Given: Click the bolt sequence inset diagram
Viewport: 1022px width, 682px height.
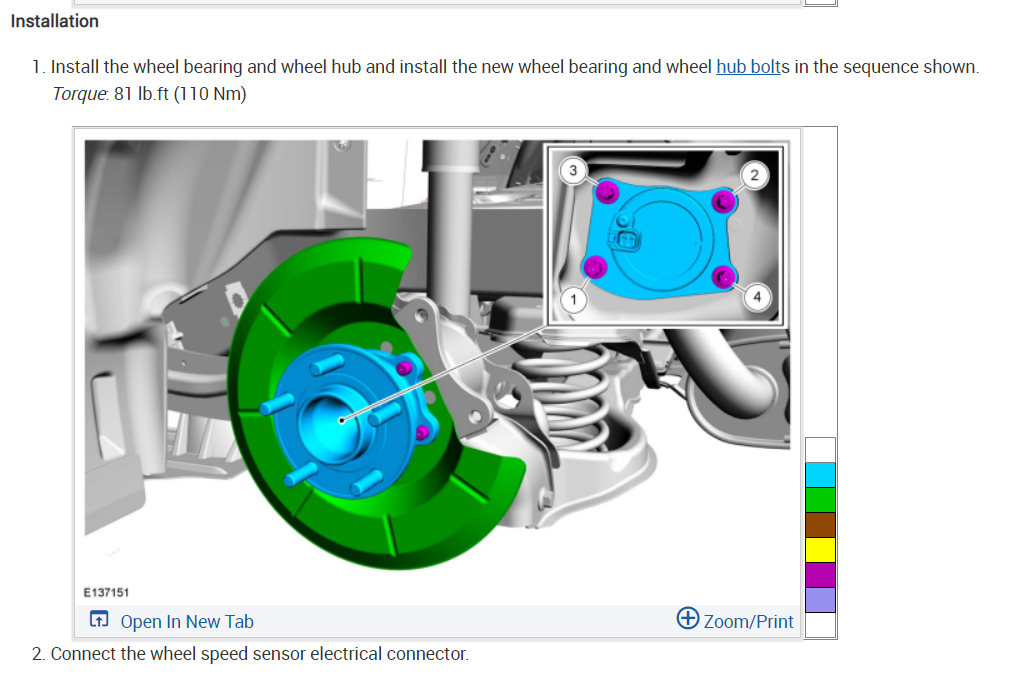Looking at the screenshot, I should [x=666, y=235].
